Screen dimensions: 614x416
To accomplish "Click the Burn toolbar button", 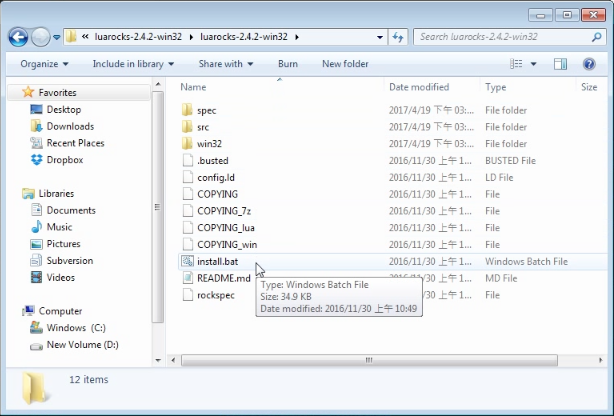I will point(288,64).
